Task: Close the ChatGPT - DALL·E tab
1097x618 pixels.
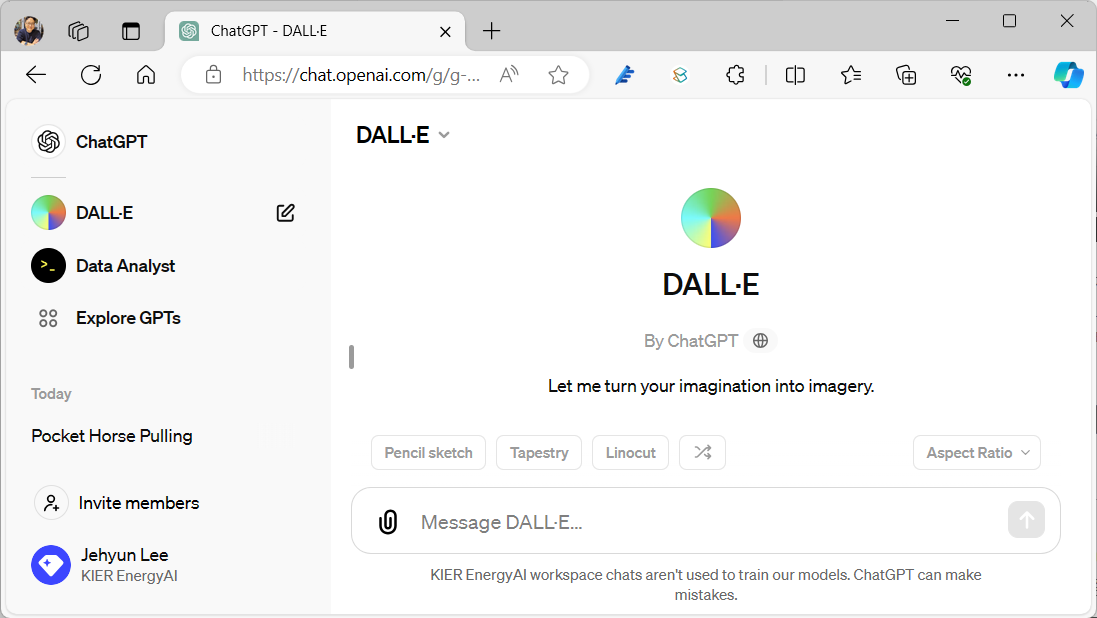Action: click(445, 31)
